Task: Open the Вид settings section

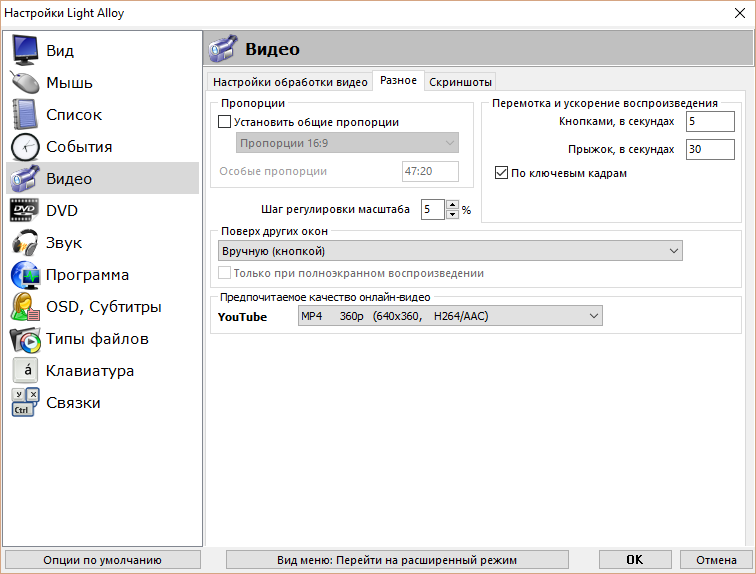Action: click(x=102, y=50)
